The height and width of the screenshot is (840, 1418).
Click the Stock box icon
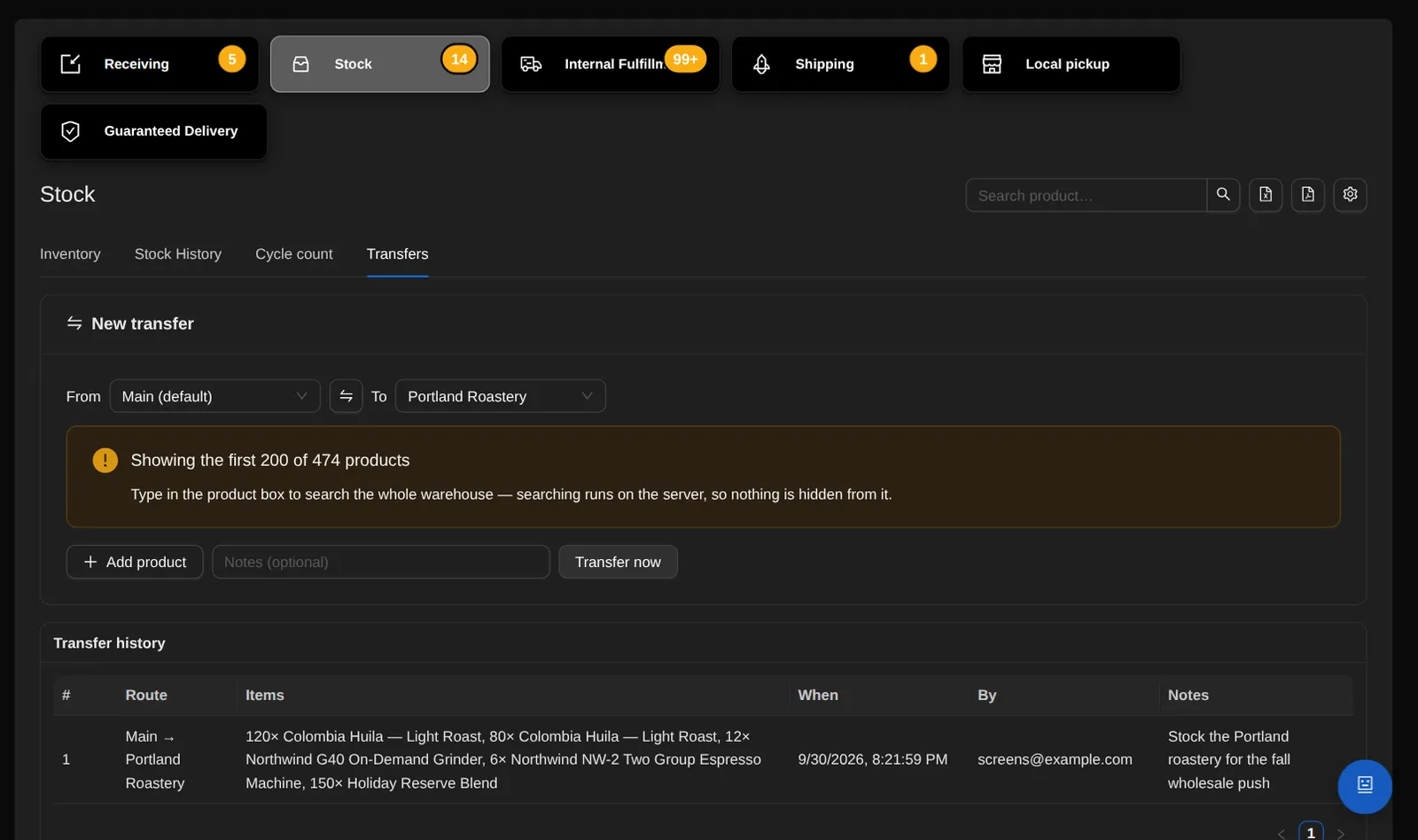(x=301, y=64)
